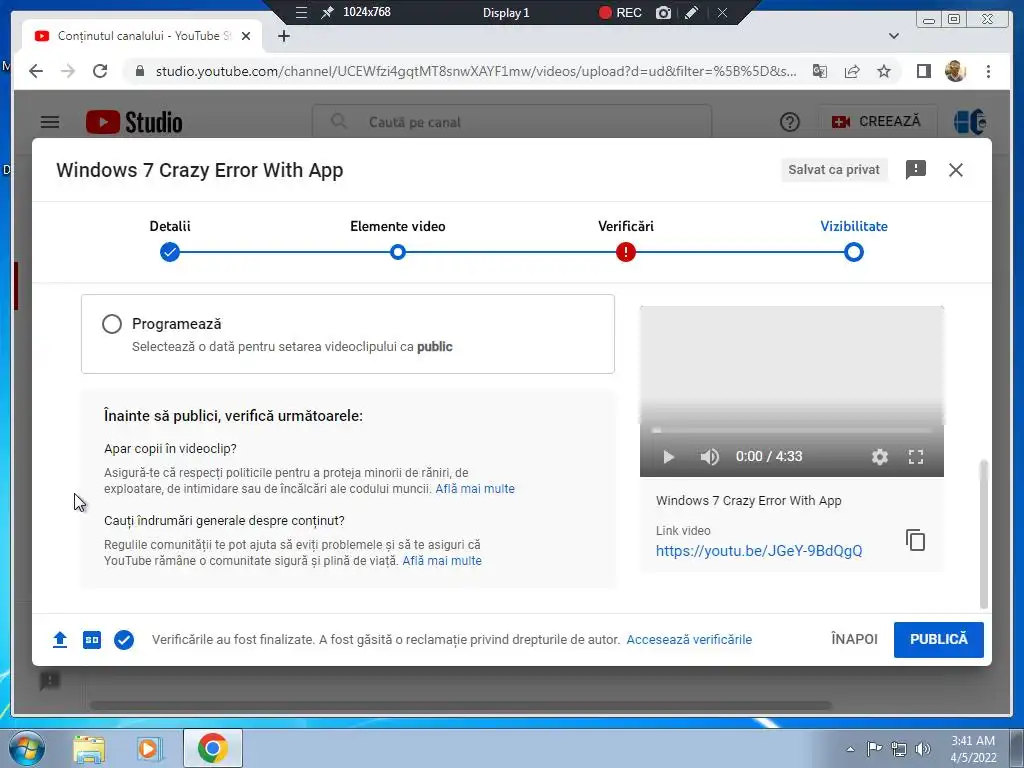
Task: Click the Chrome taskbar button
Action: [x=213, y=748]
